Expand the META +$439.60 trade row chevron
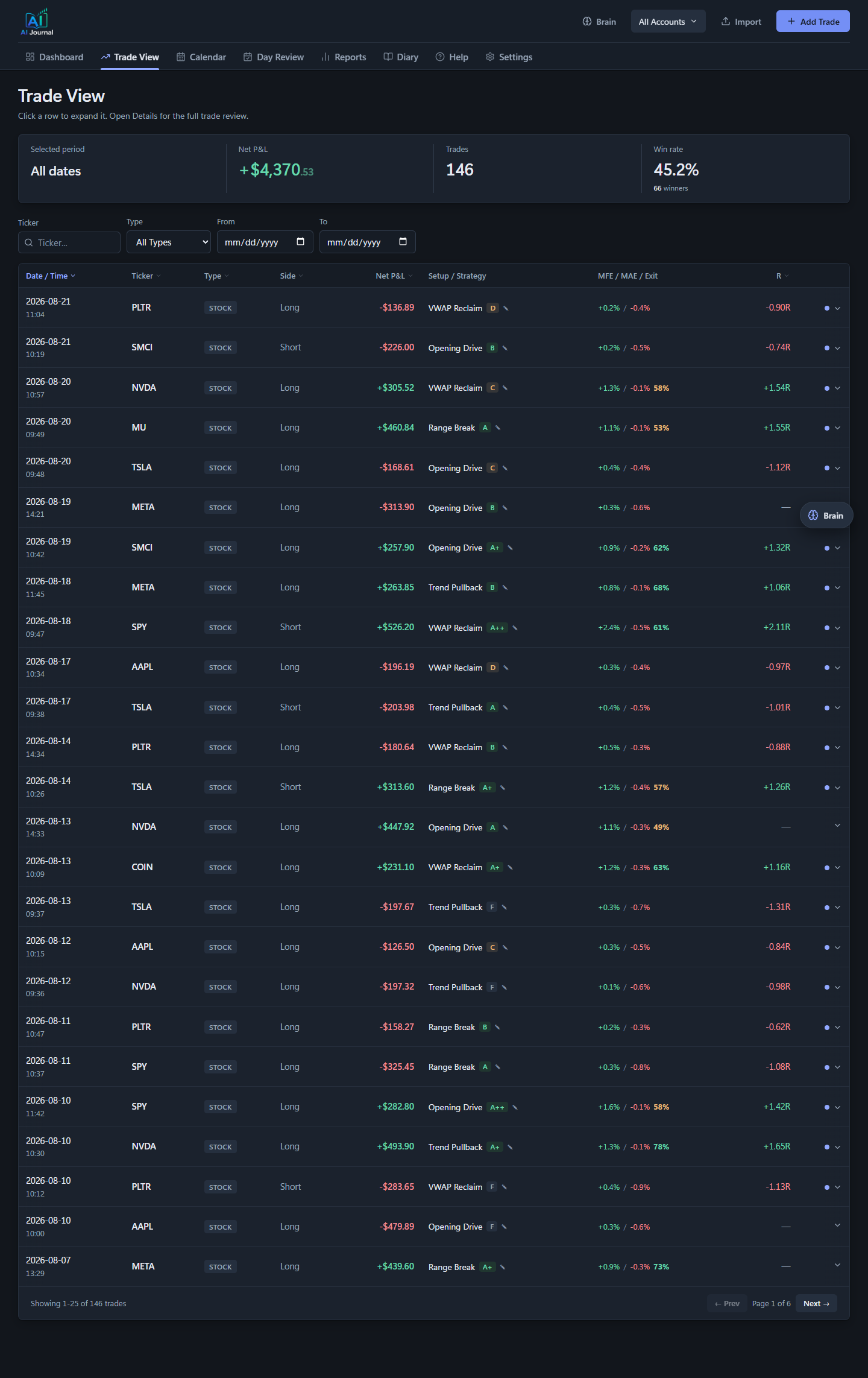This screenshot has width=868, height=1378. click(837, 1265)
